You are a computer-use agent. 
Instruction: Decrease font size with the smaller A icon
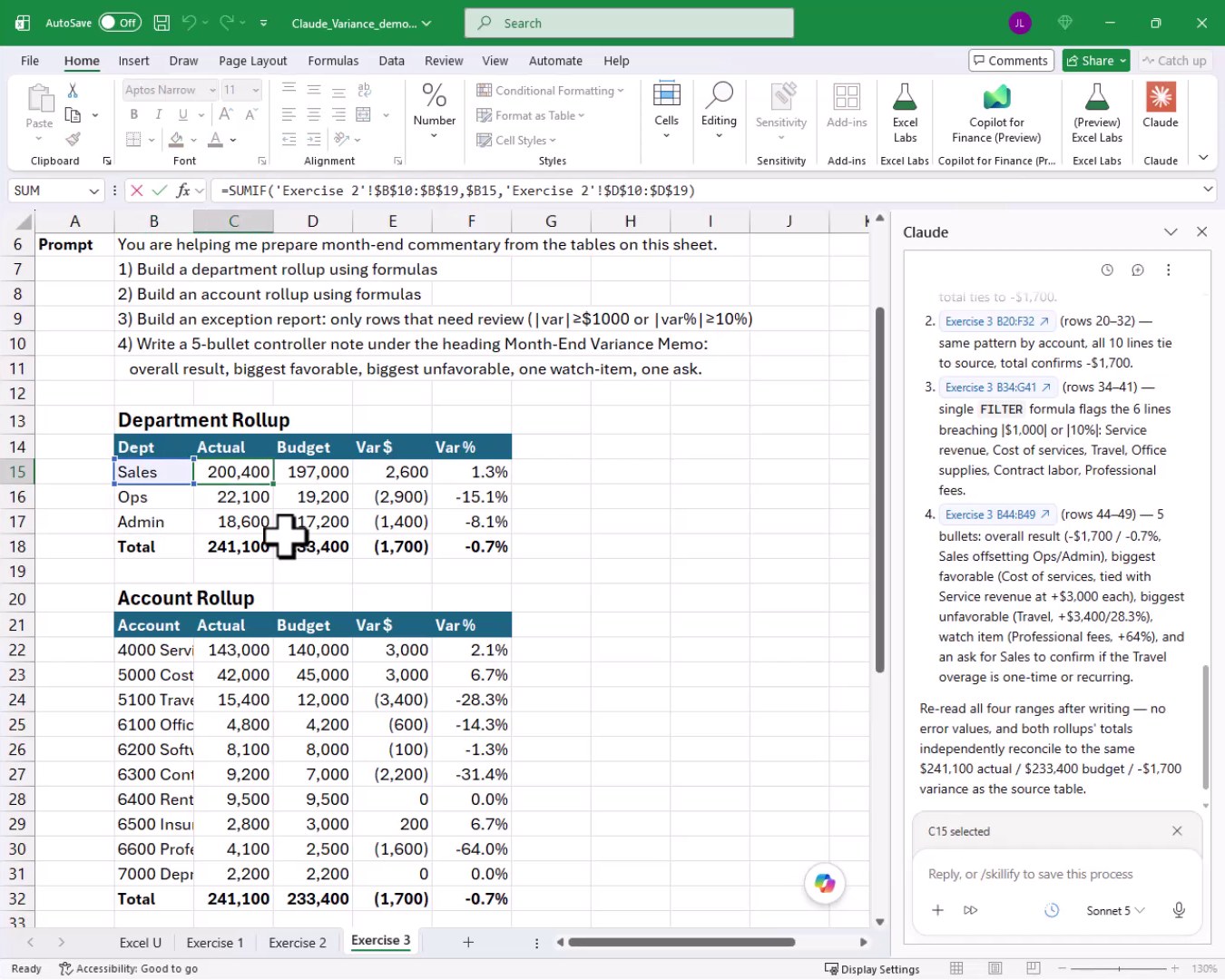(250, 114)
